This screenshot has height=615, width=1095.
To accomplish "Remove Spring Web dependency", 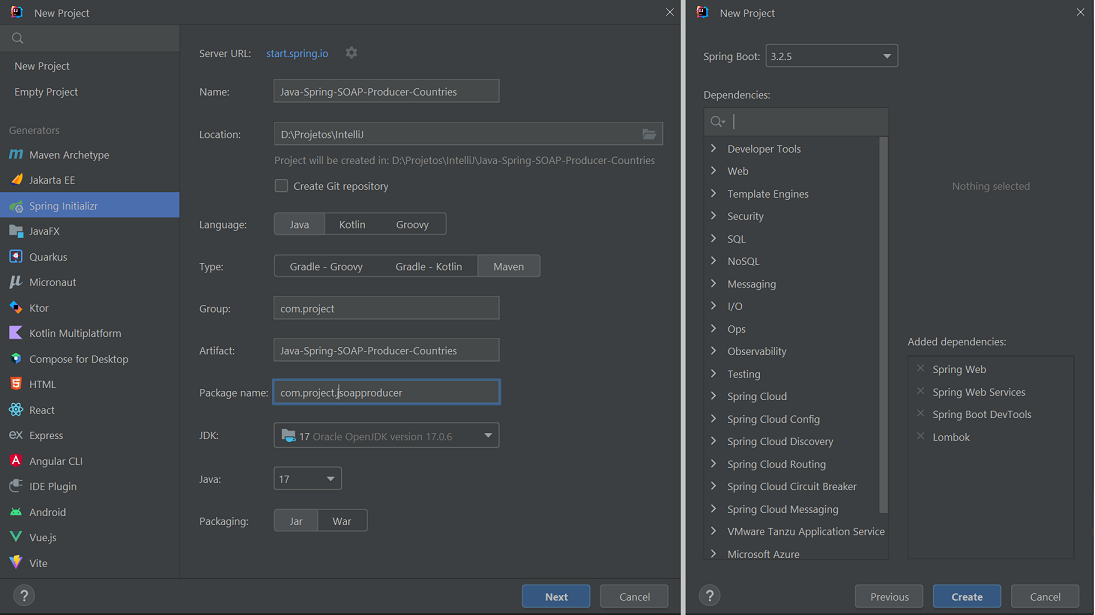I will point(920,369).
